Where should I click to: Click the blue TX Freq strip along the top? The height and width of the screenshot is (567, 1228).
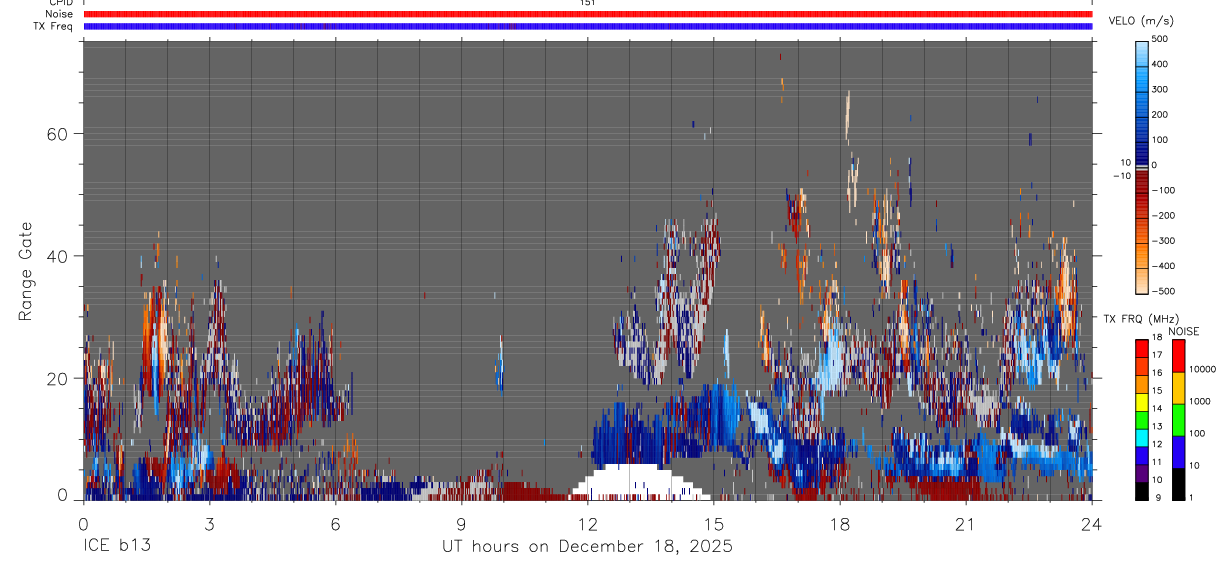(x=588, y=26)
